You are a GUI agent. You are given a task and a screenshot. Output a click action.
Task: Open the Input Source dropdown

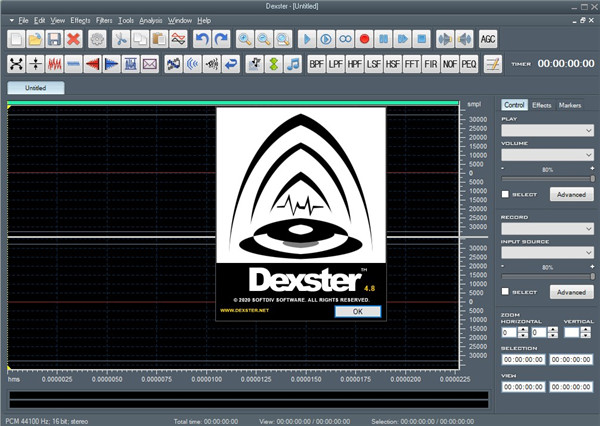coord(547,254)
